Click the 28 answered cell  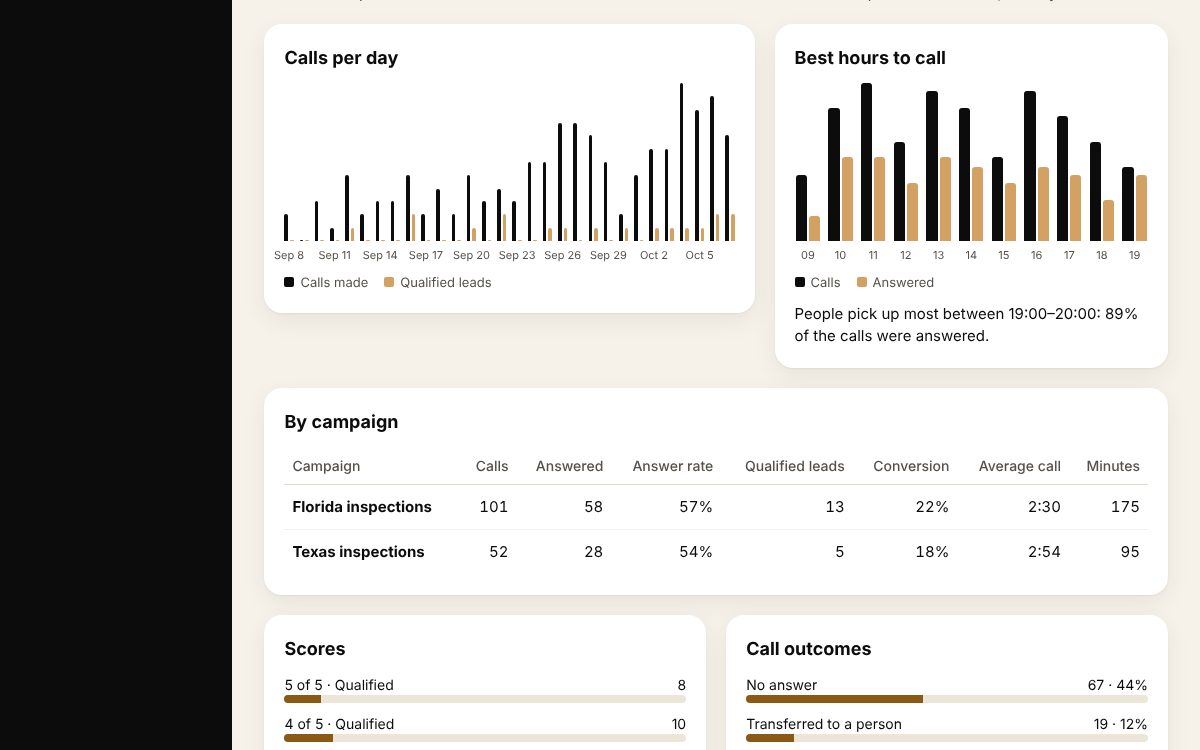pyautogui.click(x=594, y=552)
